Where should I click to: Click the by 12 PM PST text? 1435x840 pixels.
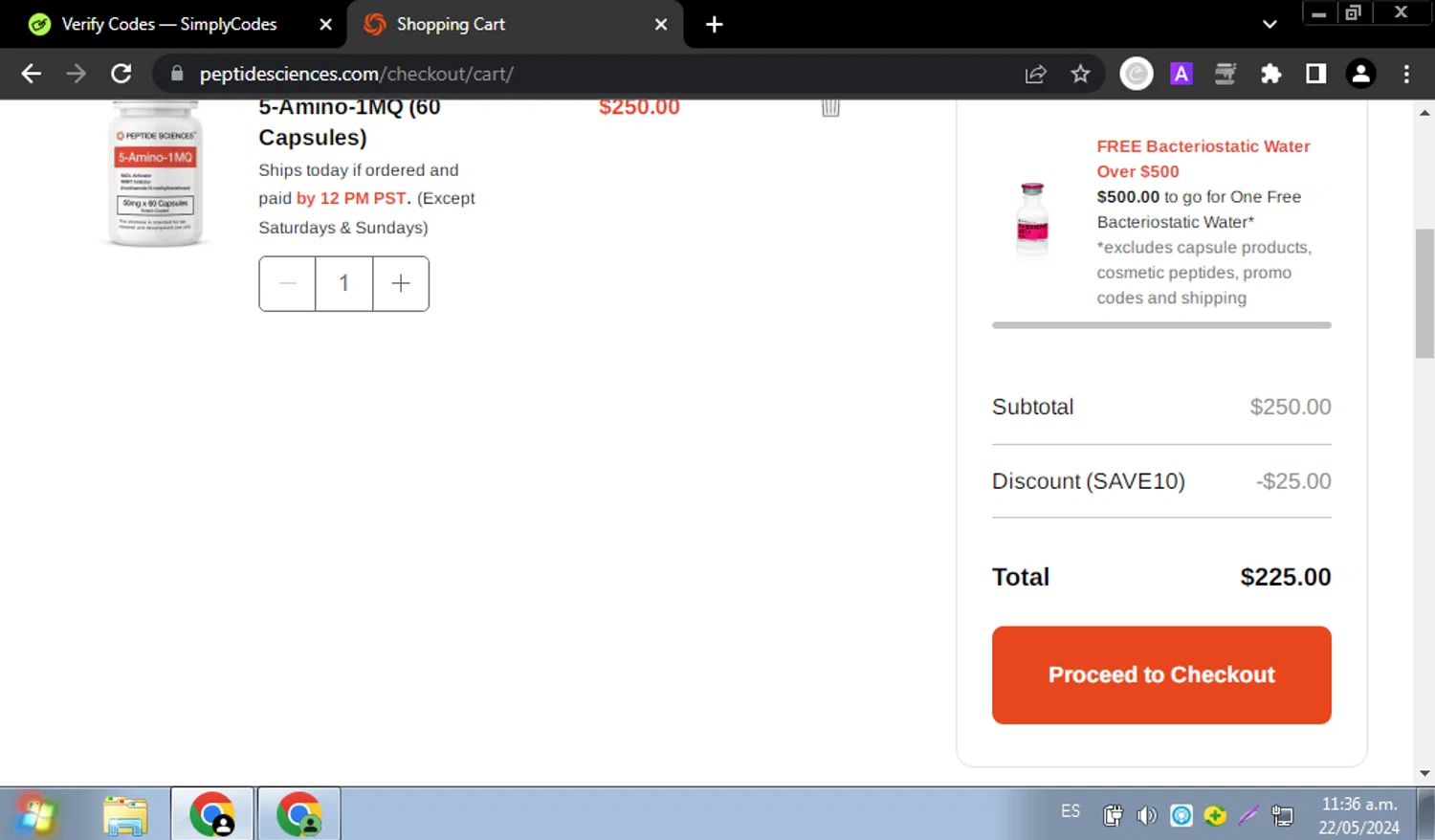pos(352,198)
